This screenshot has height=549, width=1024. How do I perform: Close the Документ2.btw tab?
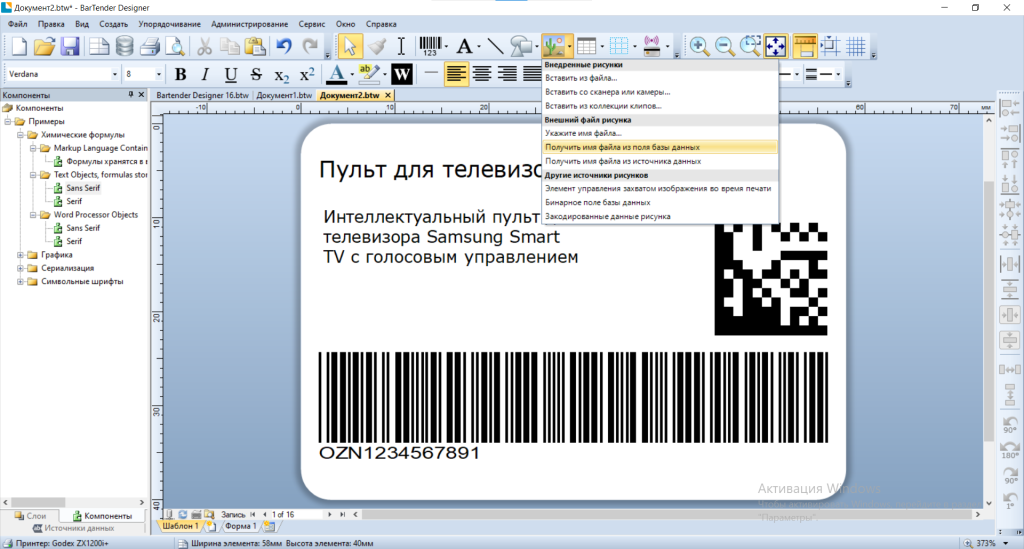(x=388, y=95)
